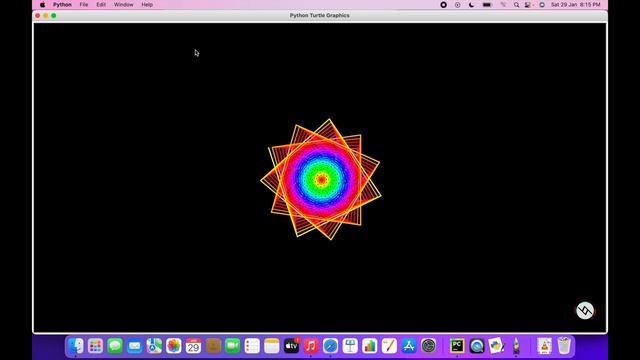This screenshot has width=640, height=360.
Task: Open the Python IDLE icon in the dock
Action: click(496, 346)
